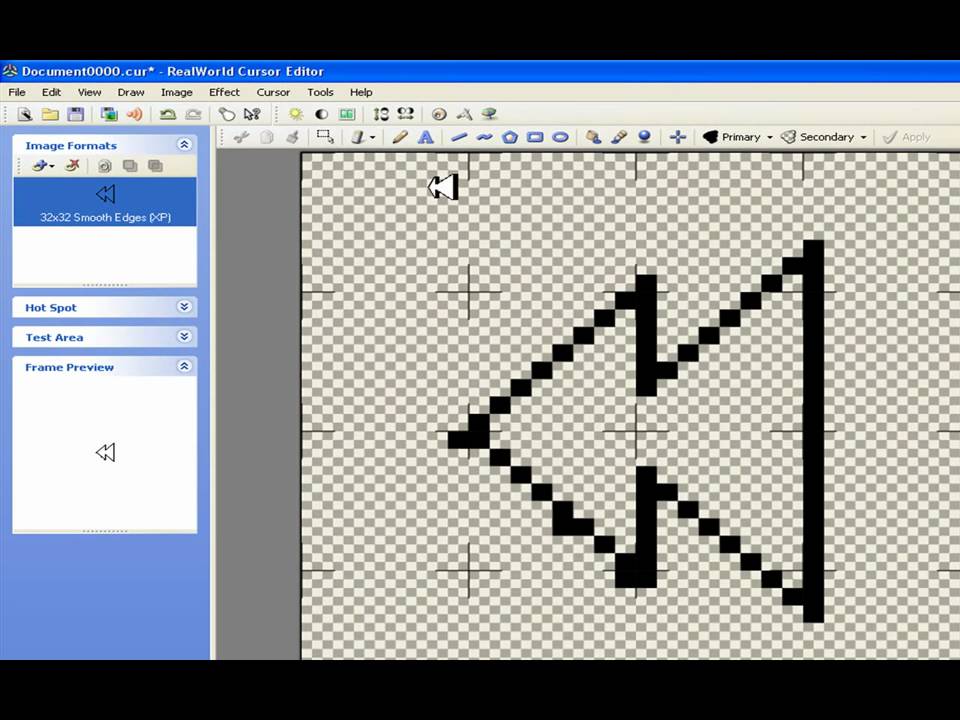960x720 pixels.
Task: Click the blue sphere tool icon
Action: pos(644,137)
